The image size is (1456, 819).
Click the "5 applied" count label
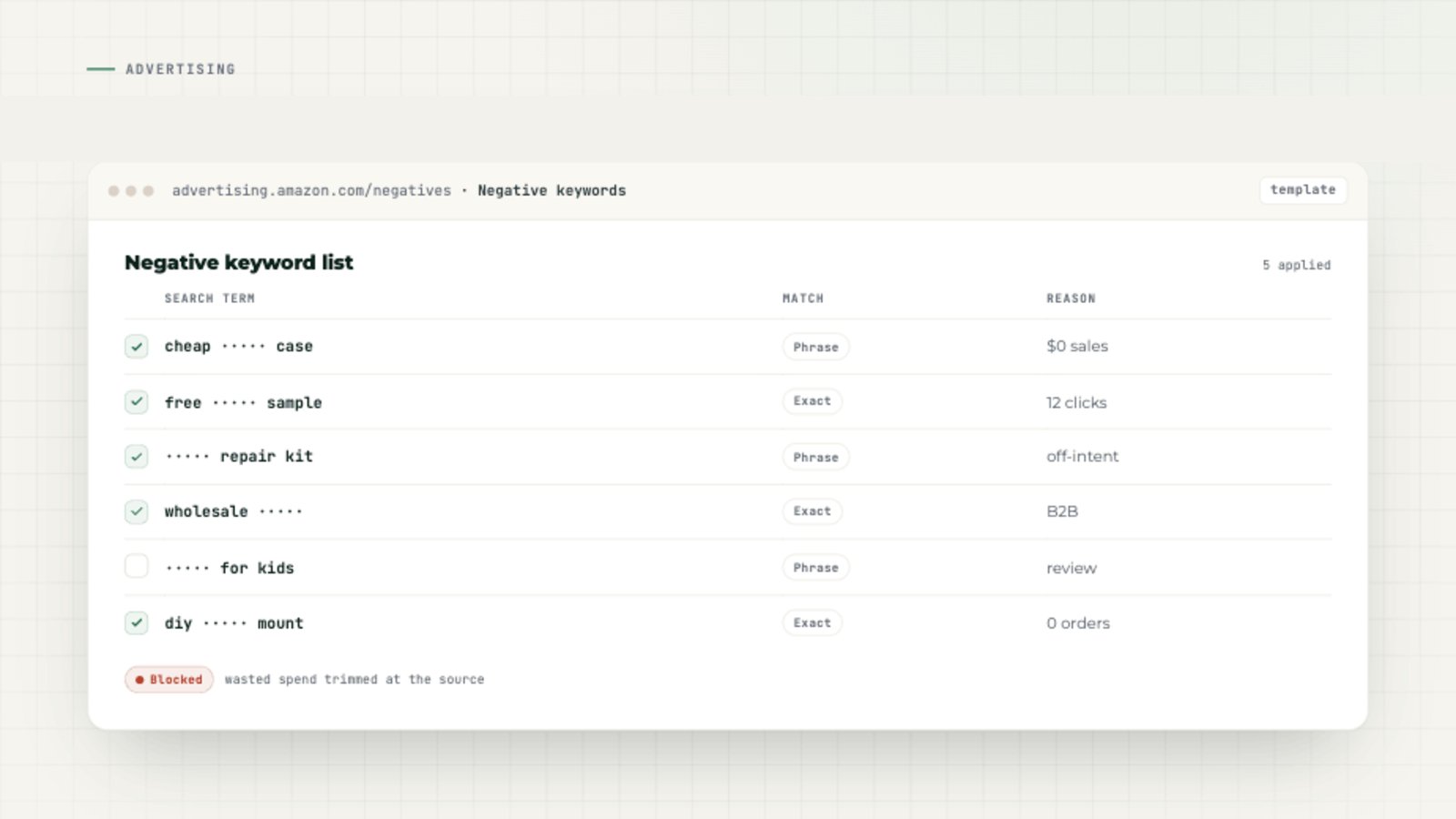1296,265
